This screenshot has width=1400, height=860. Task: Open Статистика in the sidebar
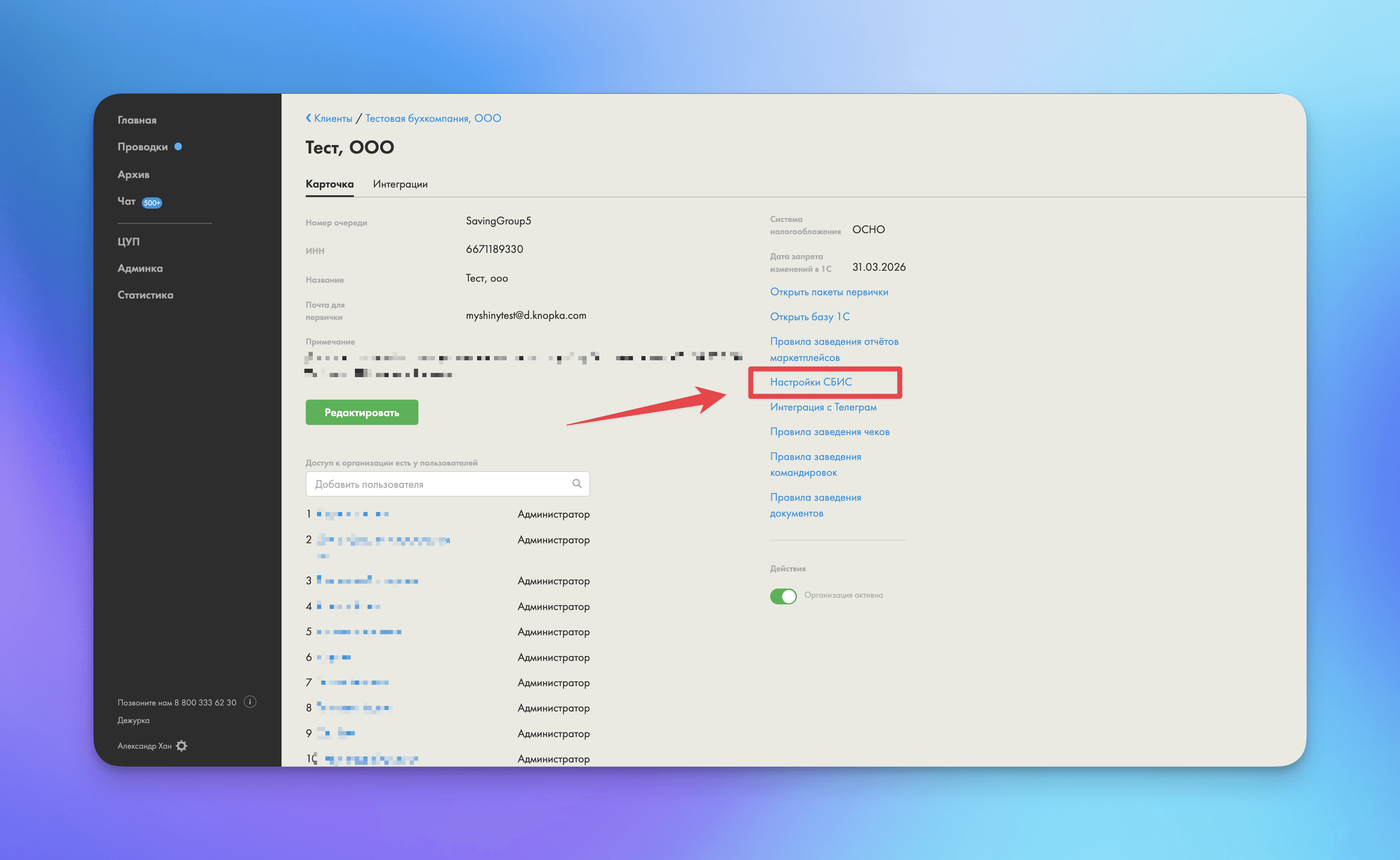[x=146, y=295]
